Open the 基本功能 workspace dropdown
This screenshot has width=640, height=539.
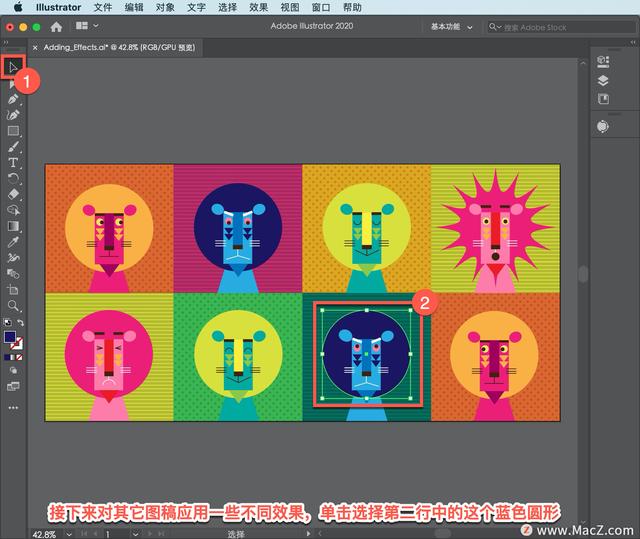click(454, 26)
